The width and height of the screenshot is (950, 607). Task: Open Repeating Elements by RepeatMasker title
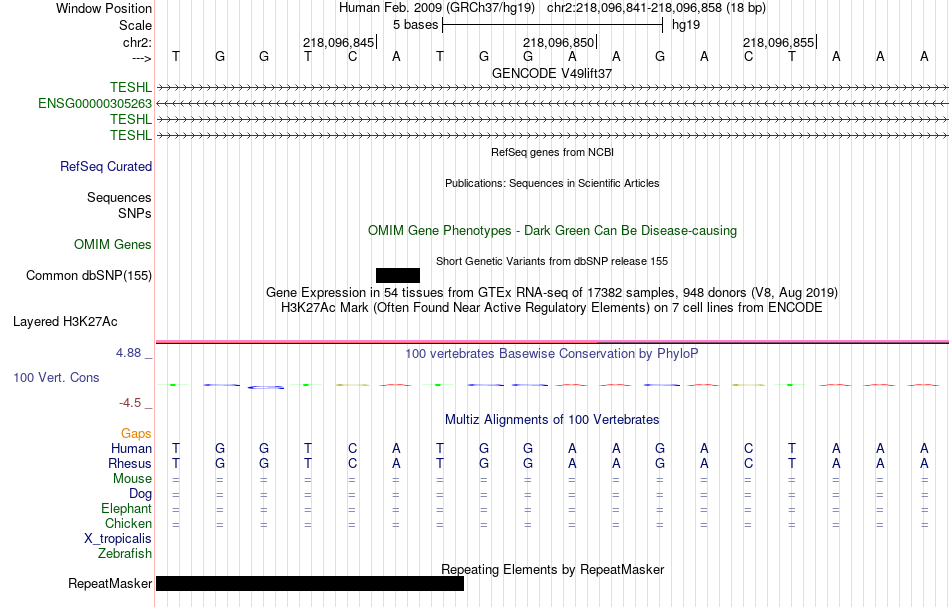coord(552,570)
